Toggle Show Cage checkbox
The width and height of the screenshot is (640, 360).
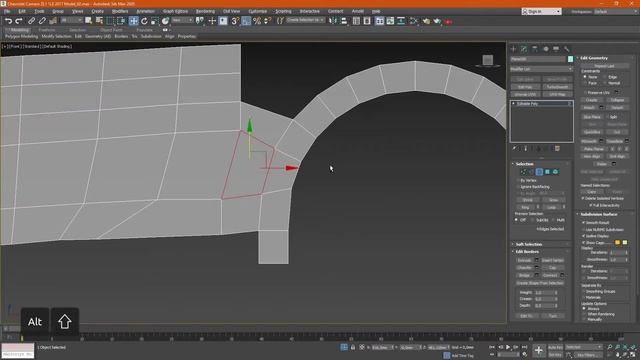(584, 242)
